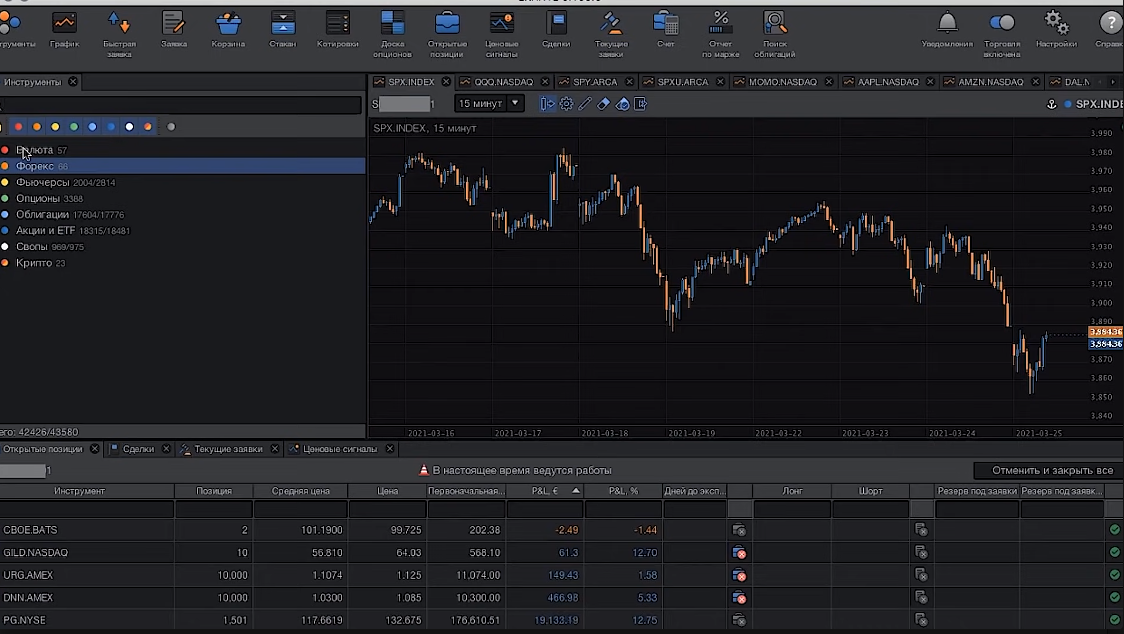Screen dimensions: 1124x634
Task: Open chart settings gear icon
Action: tap(566, 104)
